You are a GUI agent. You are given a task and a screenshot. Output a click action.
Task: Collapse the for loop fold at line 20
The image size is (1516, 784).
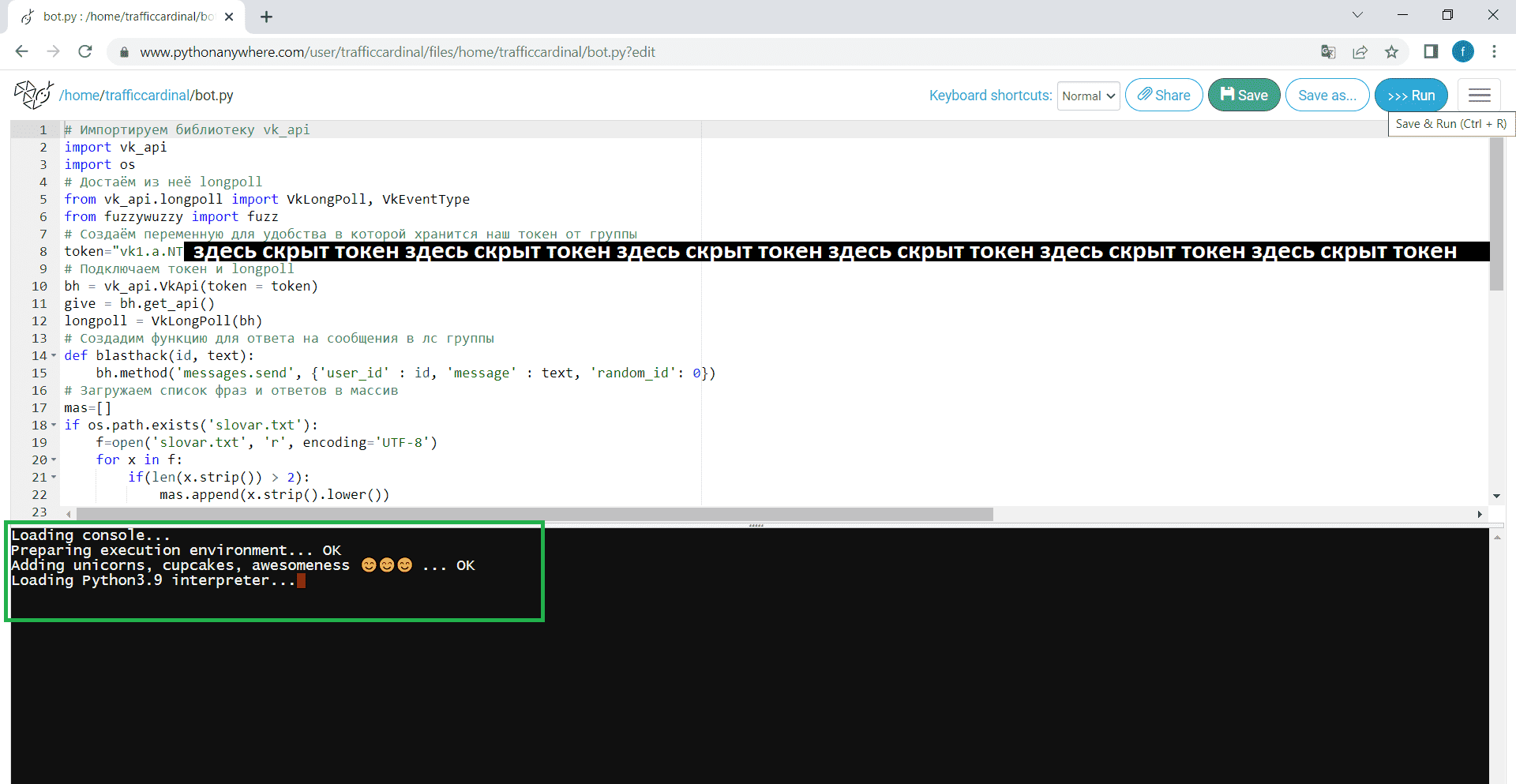coord(54,460)
